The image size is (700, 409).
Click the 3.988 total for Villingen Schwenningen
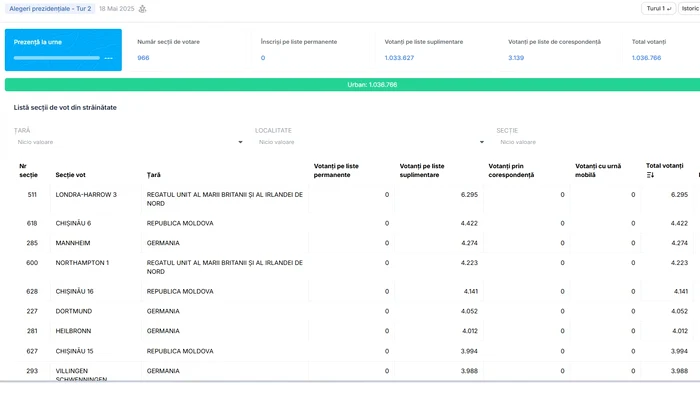tap(679, 371)
